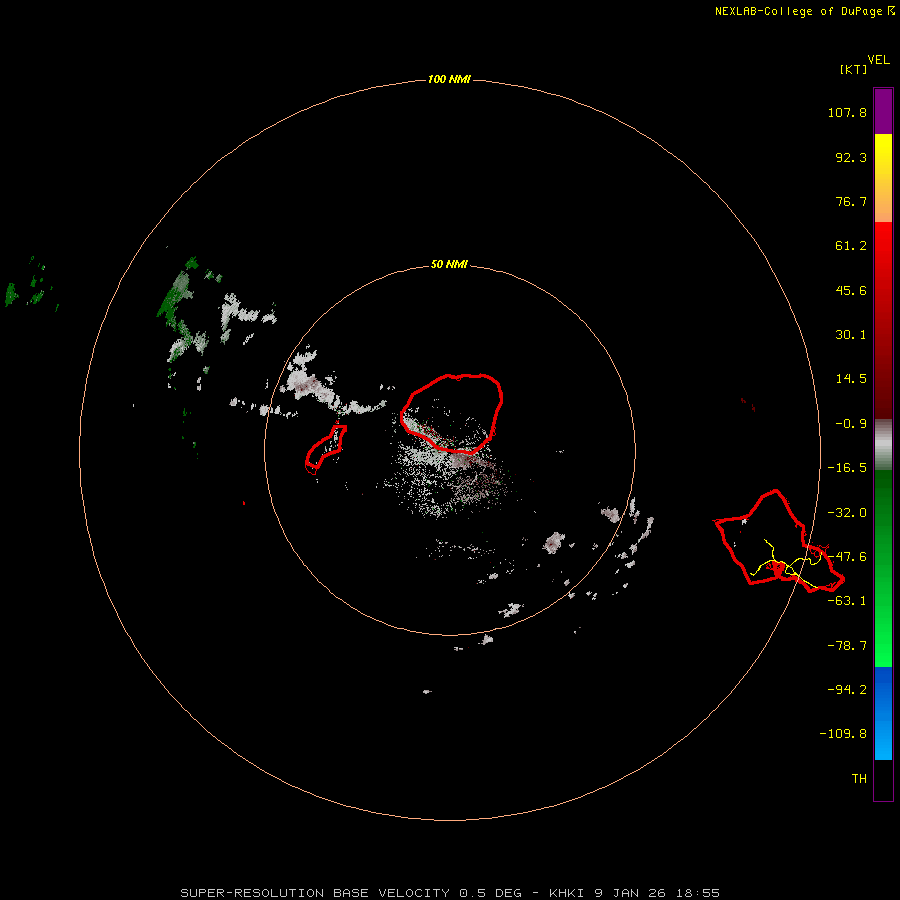Image resolution: width=900 pixels, height=900 pixels.
Task: Pick the red segment of the color bar
Action: tap(883, 320)
